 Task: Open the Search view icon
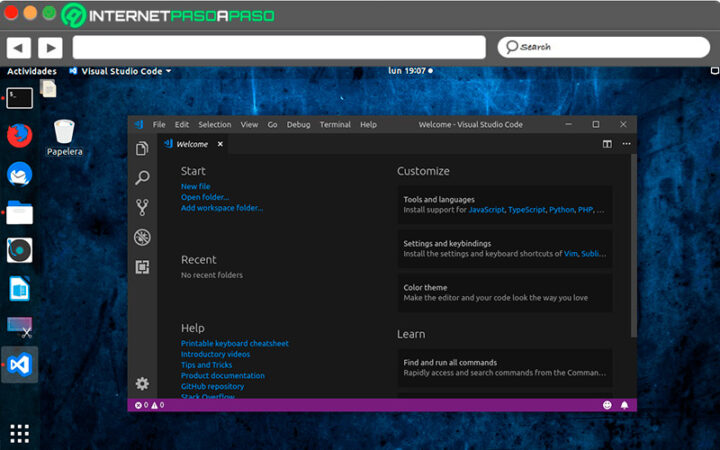click(142, 178)
